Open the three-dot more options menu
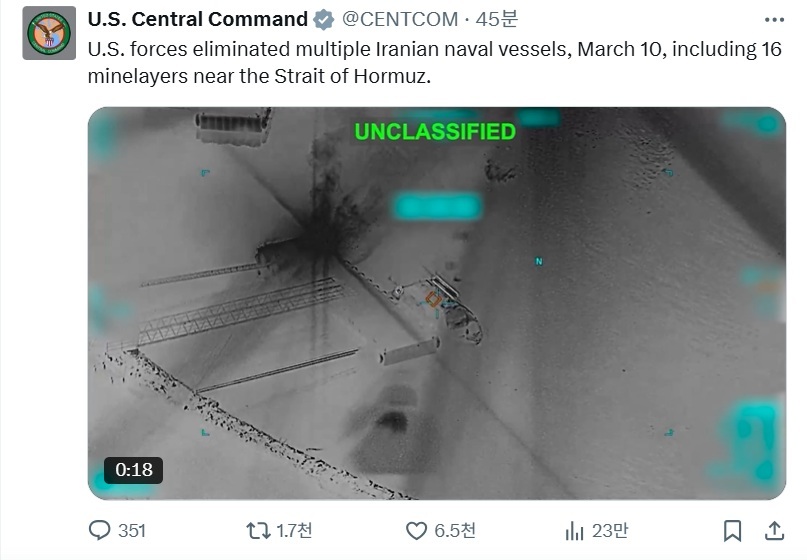The image size is (807, 560). [774, 19]
